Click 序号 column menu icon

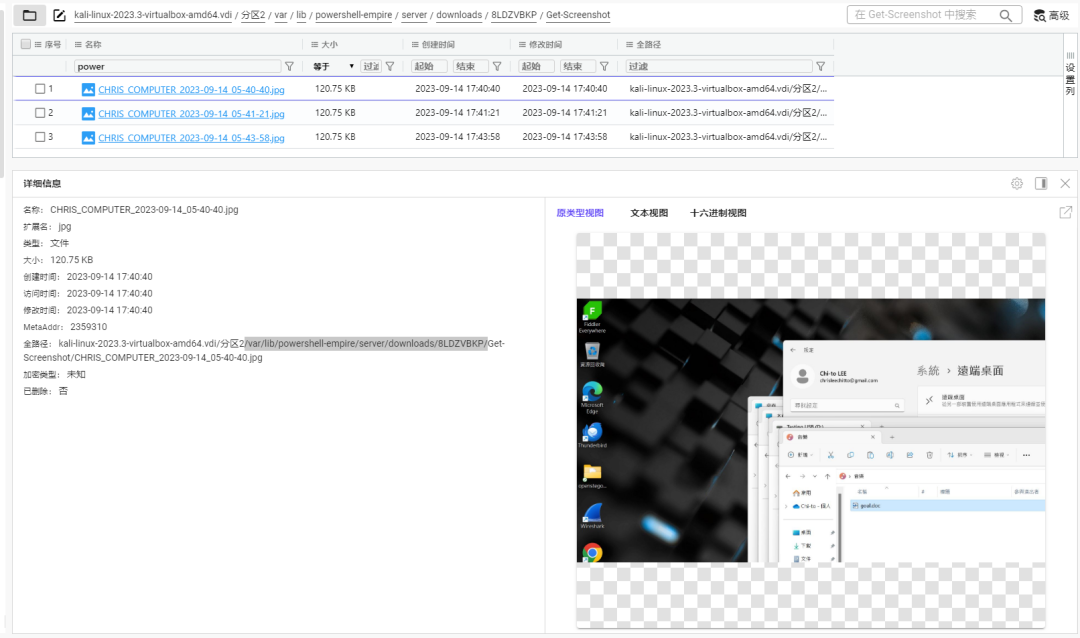38,44
